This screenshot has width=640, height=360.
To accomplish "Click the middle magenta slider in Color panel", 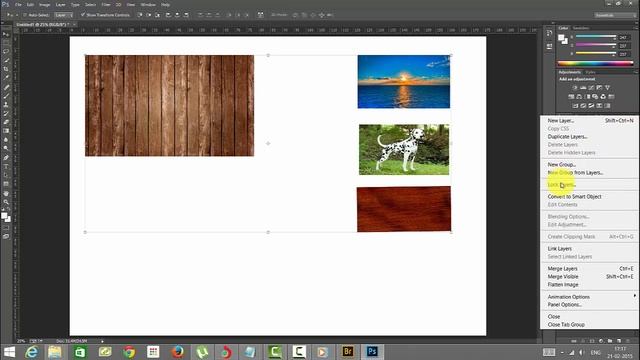I will pos(596,45).
